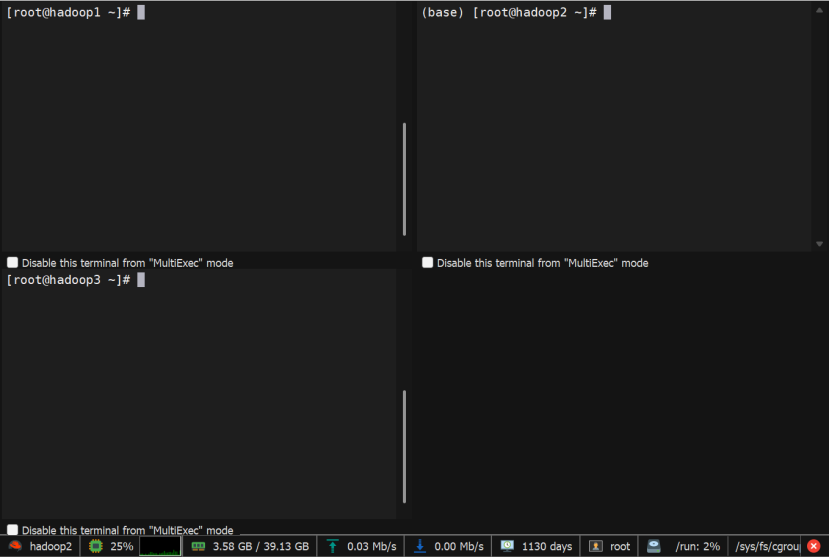This screenshot has width=830, height=557.
Task: Click the hadoop2 terminal scroll down arrow
Action: tap(819, 244)
